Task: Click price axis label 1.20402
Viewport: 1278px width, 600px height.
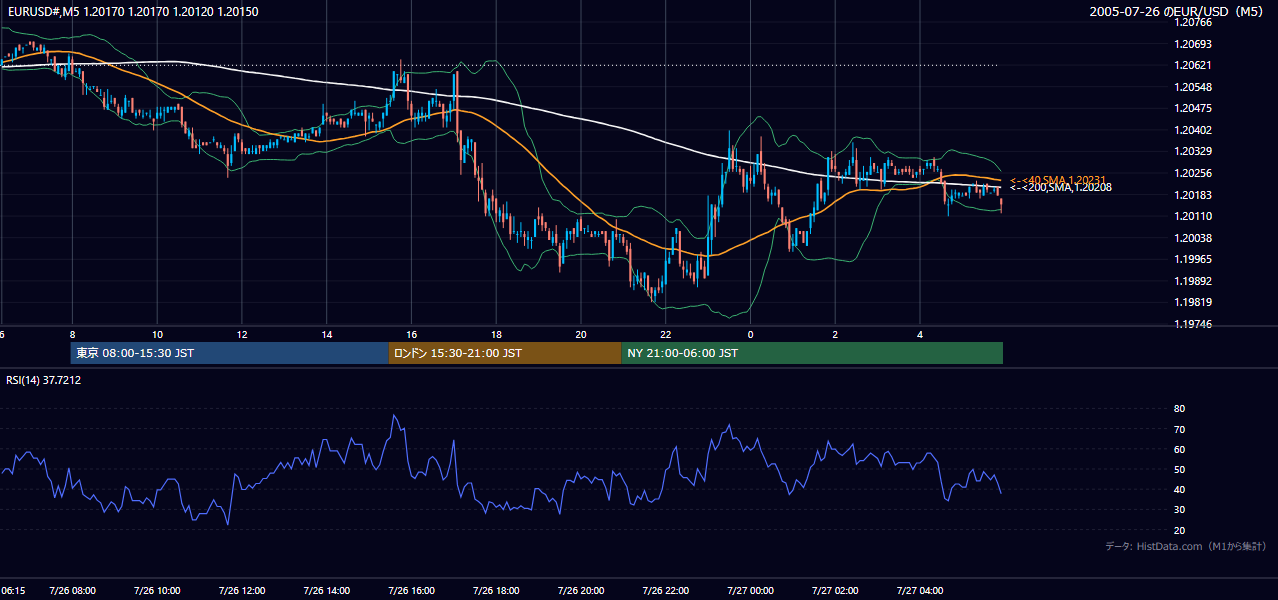Action: pyautogui.click(x=1193, y=131)
